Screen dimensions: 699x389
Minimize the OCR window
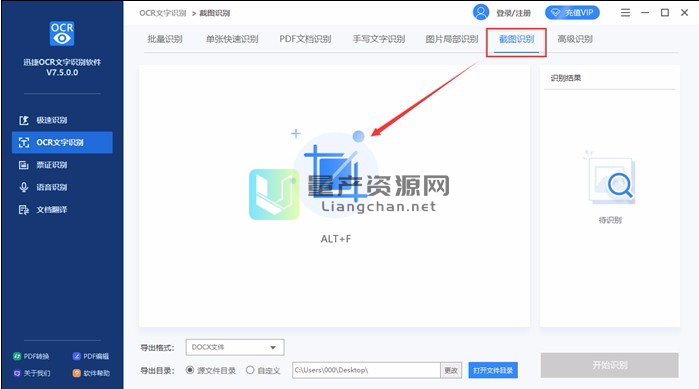coord(645,13)
